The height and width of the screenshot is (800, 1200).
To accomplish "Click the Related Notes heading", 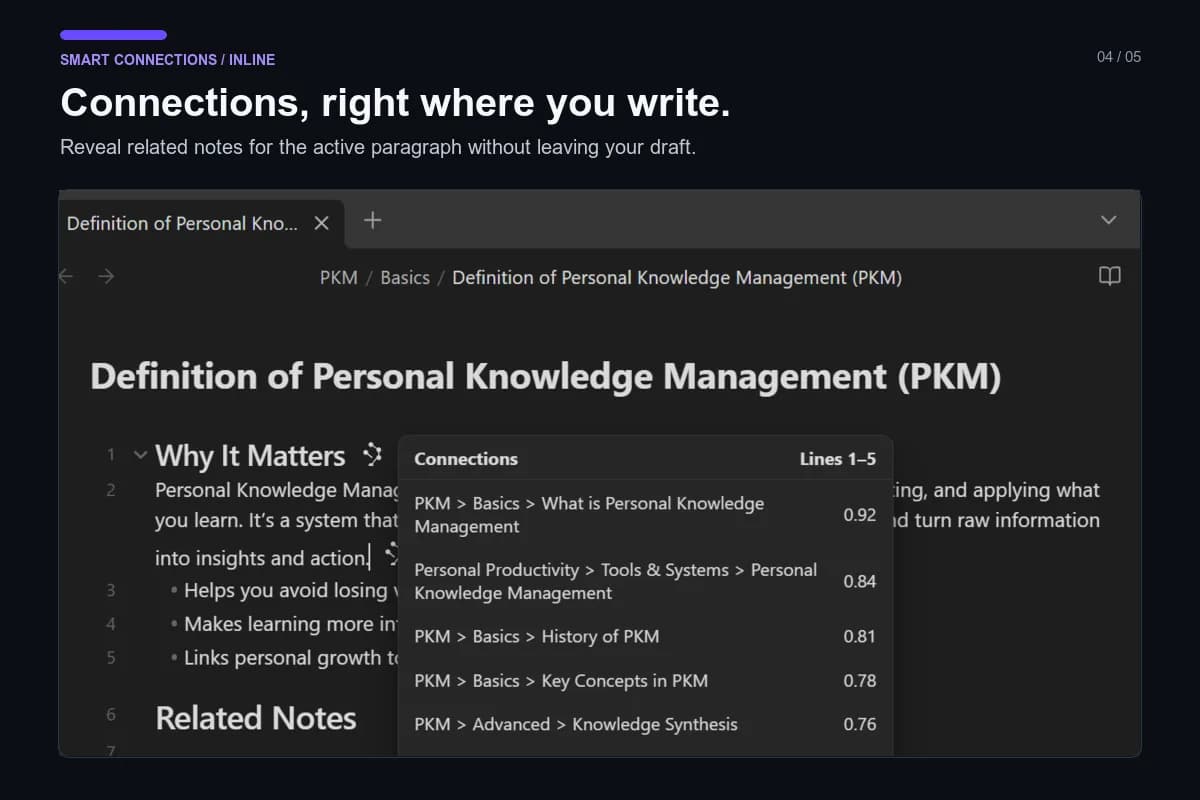I will pos(256,718).
